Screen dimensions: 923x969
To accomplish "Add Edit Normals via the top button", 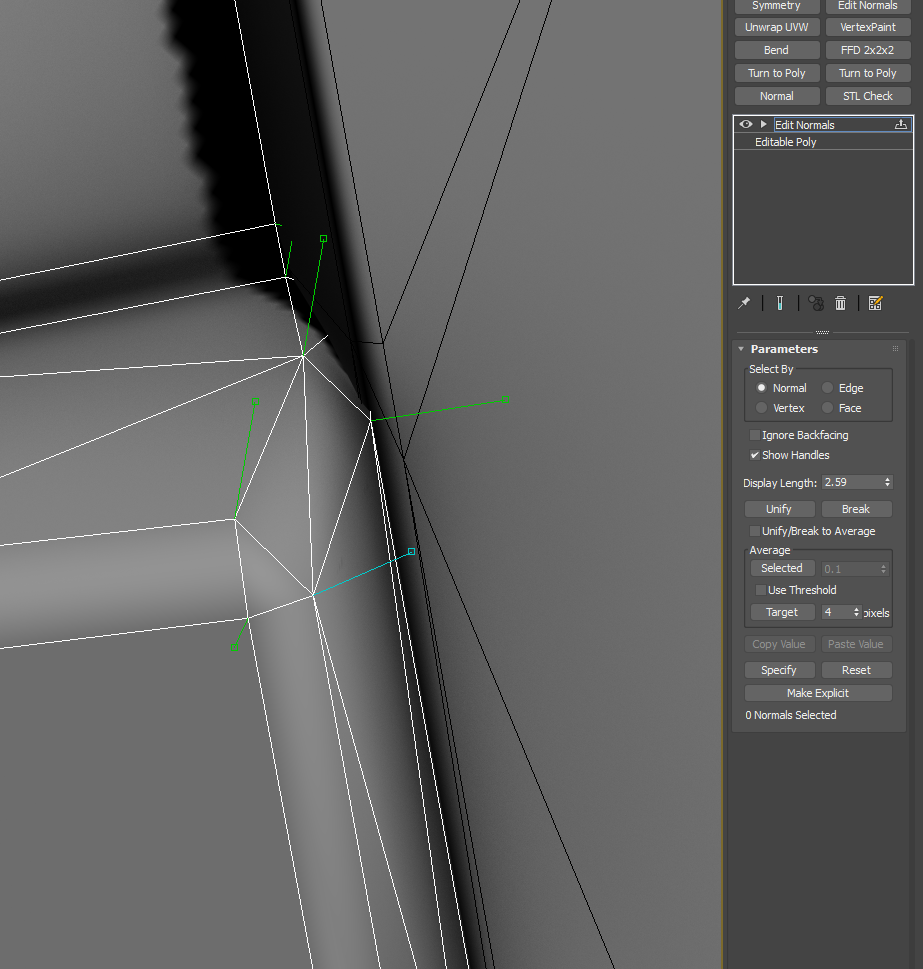I will [868, 6].
